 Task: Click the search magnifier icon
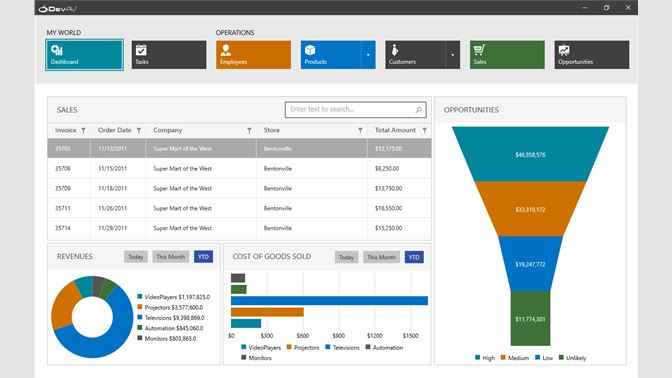419,110
